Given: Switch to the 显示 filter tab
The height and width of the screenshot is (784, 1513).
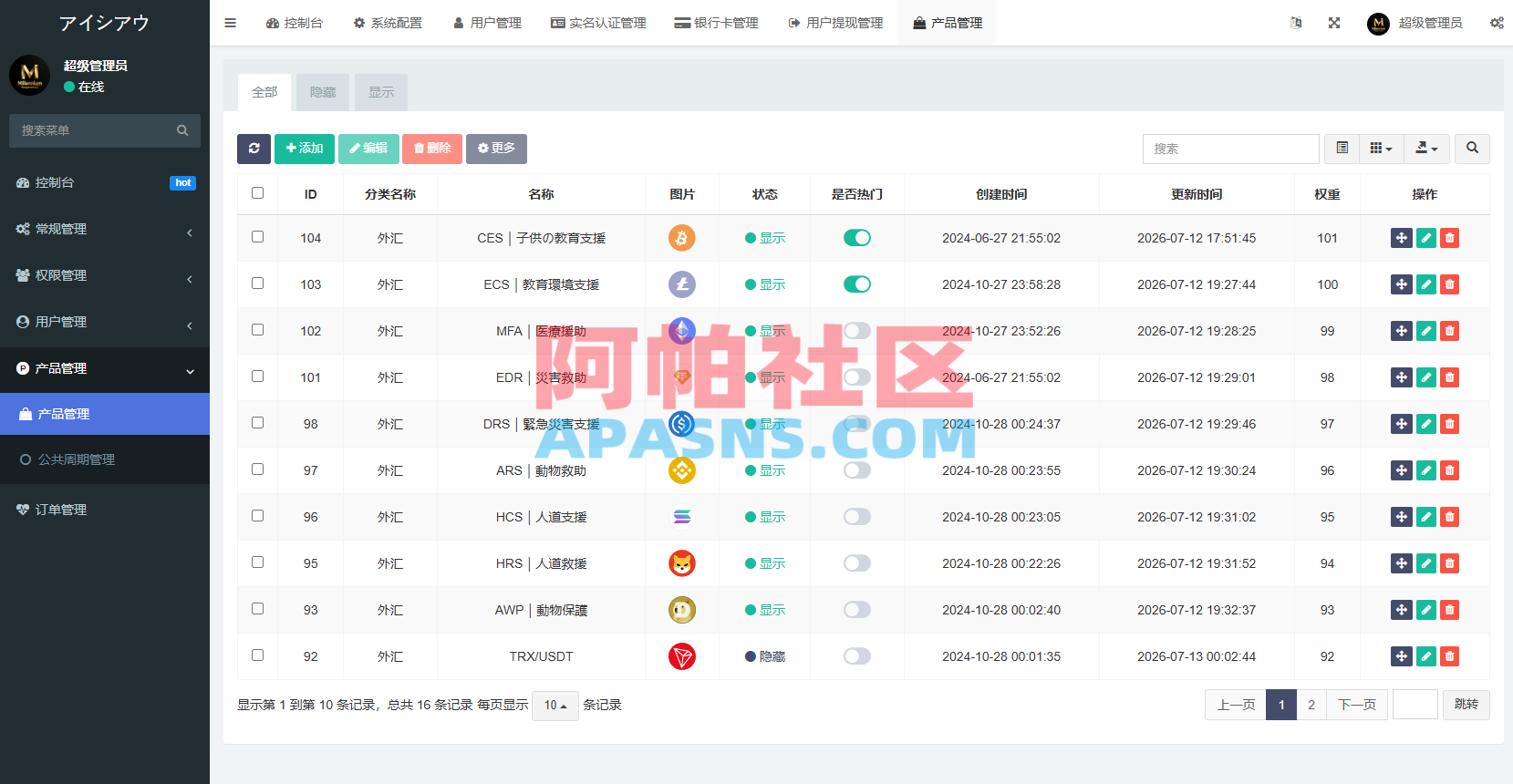Looking at the screenshot, I should (x=381, y=92).
